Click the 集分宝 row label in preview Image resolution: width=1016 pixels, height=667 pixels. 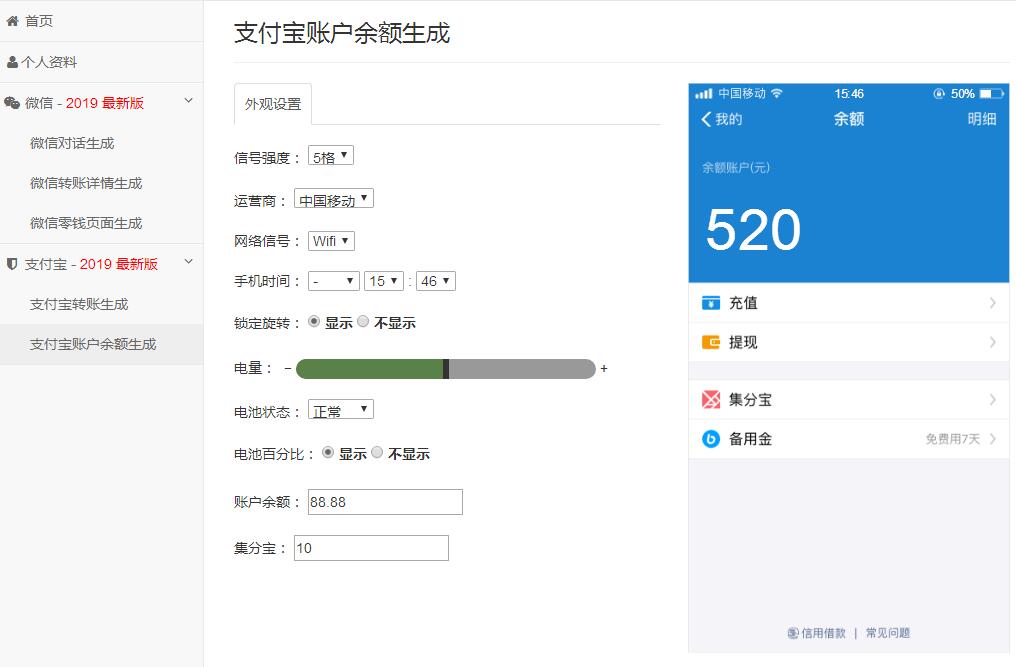pyautogui.click(x=750, y=399)
